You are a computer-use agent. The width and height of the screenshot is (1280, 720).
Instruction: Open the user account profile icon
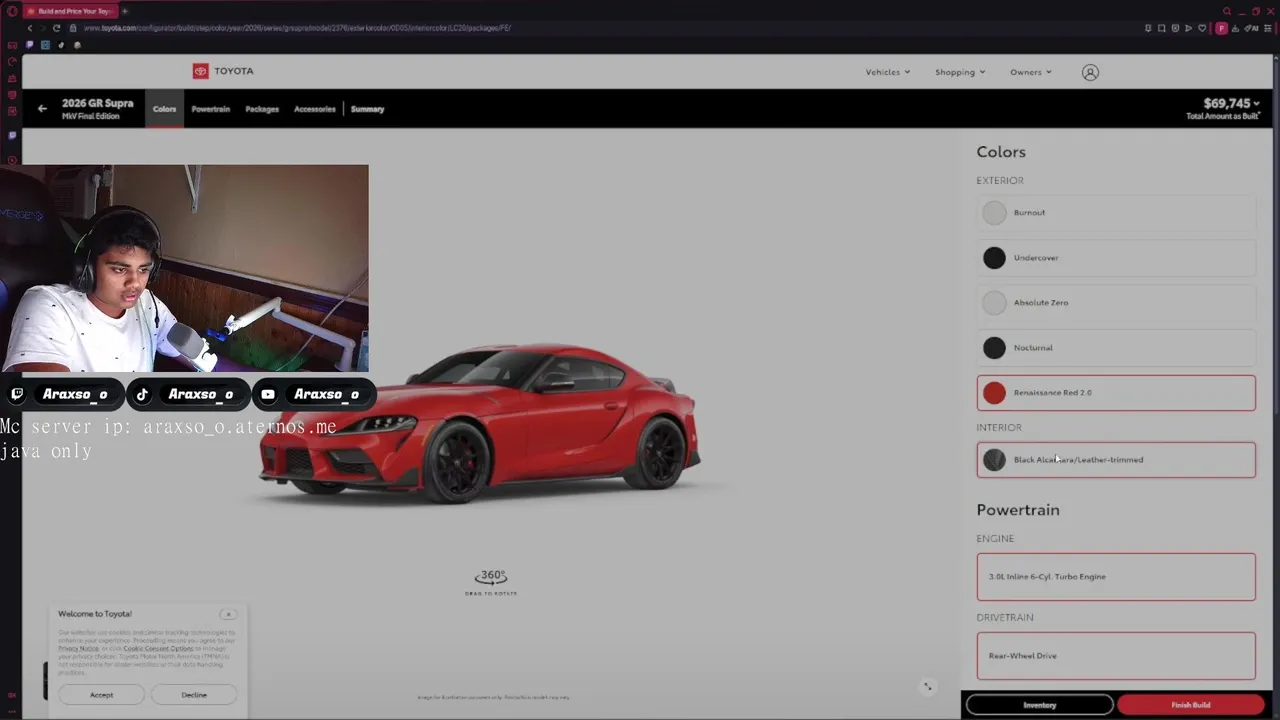1090,72
